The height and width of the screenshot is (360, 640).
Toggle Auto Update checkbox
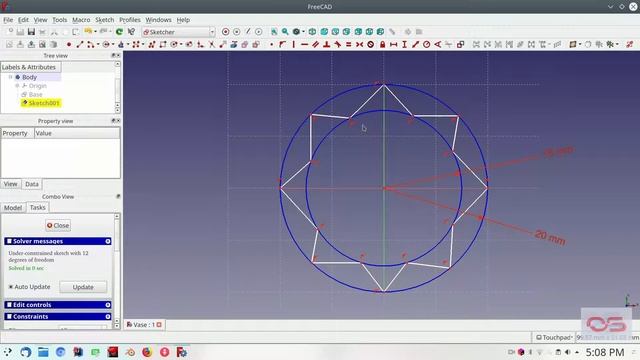pos(11,287)
